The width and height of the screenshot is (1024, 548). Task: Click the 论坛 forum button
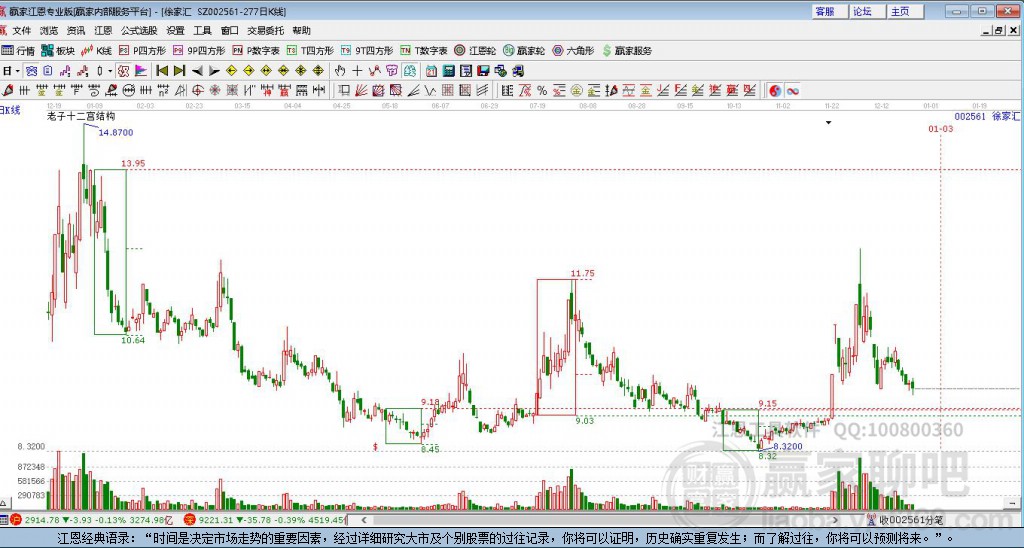click(863, 11)
